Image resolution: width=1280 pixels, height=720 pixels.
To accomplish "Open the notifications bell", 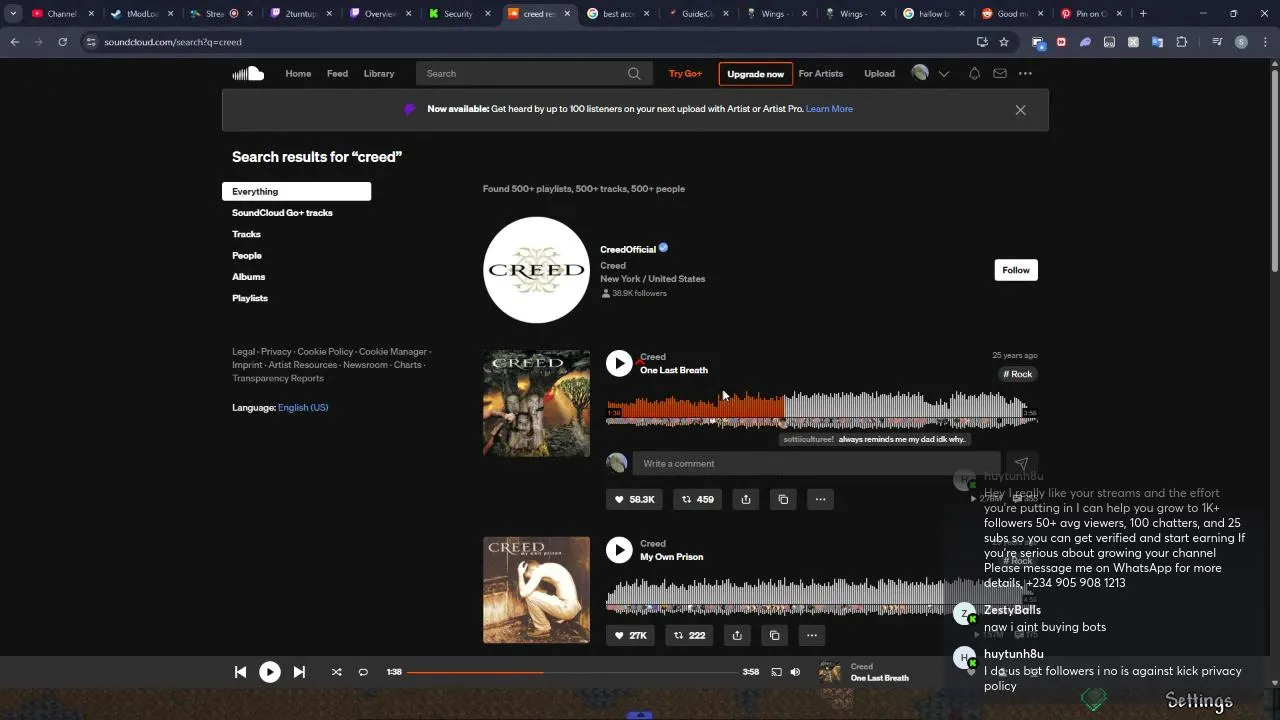I will [x=974, y=73].
